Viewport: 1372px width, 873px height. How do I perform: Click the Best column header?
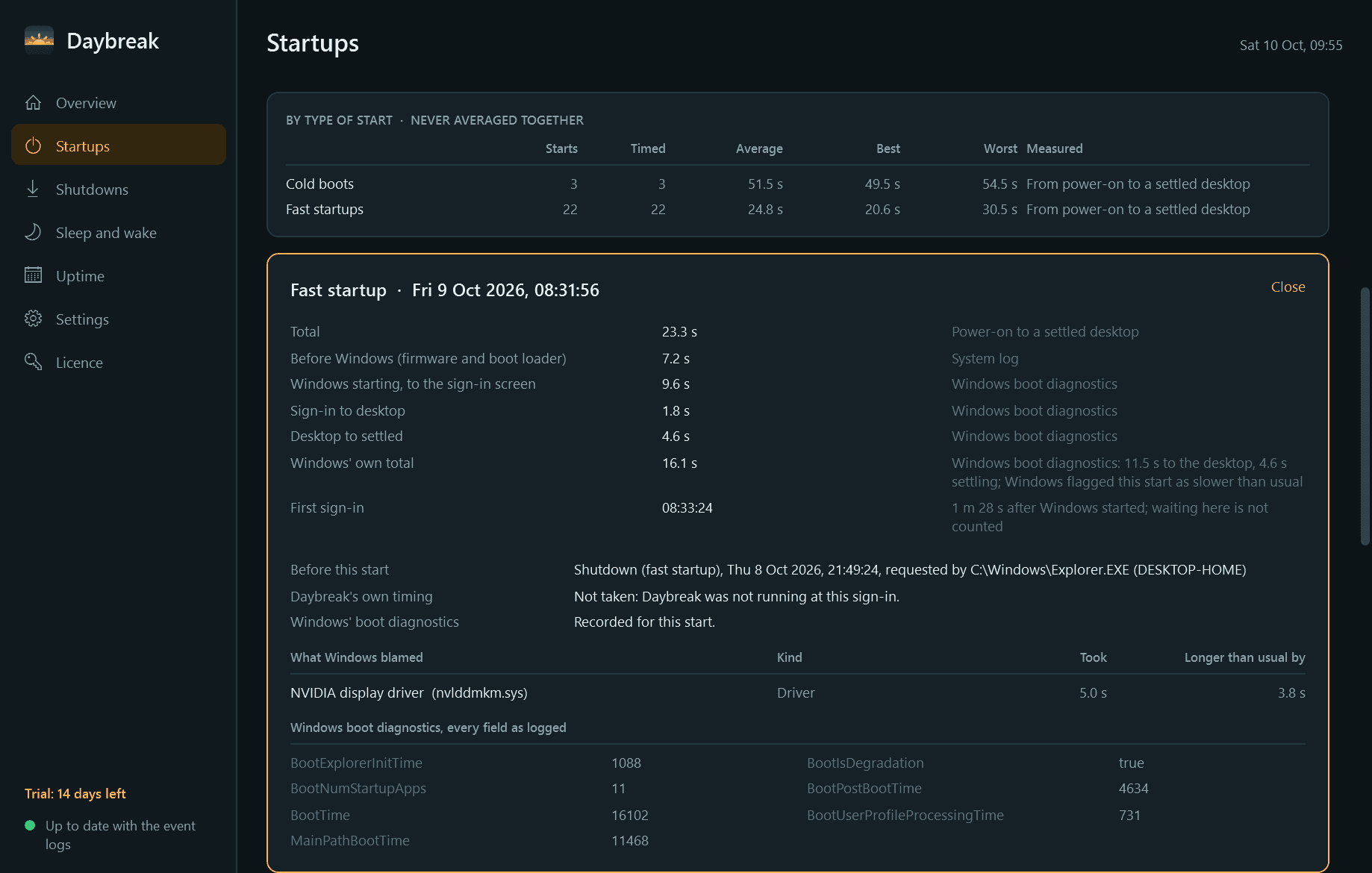pos(888,148)
